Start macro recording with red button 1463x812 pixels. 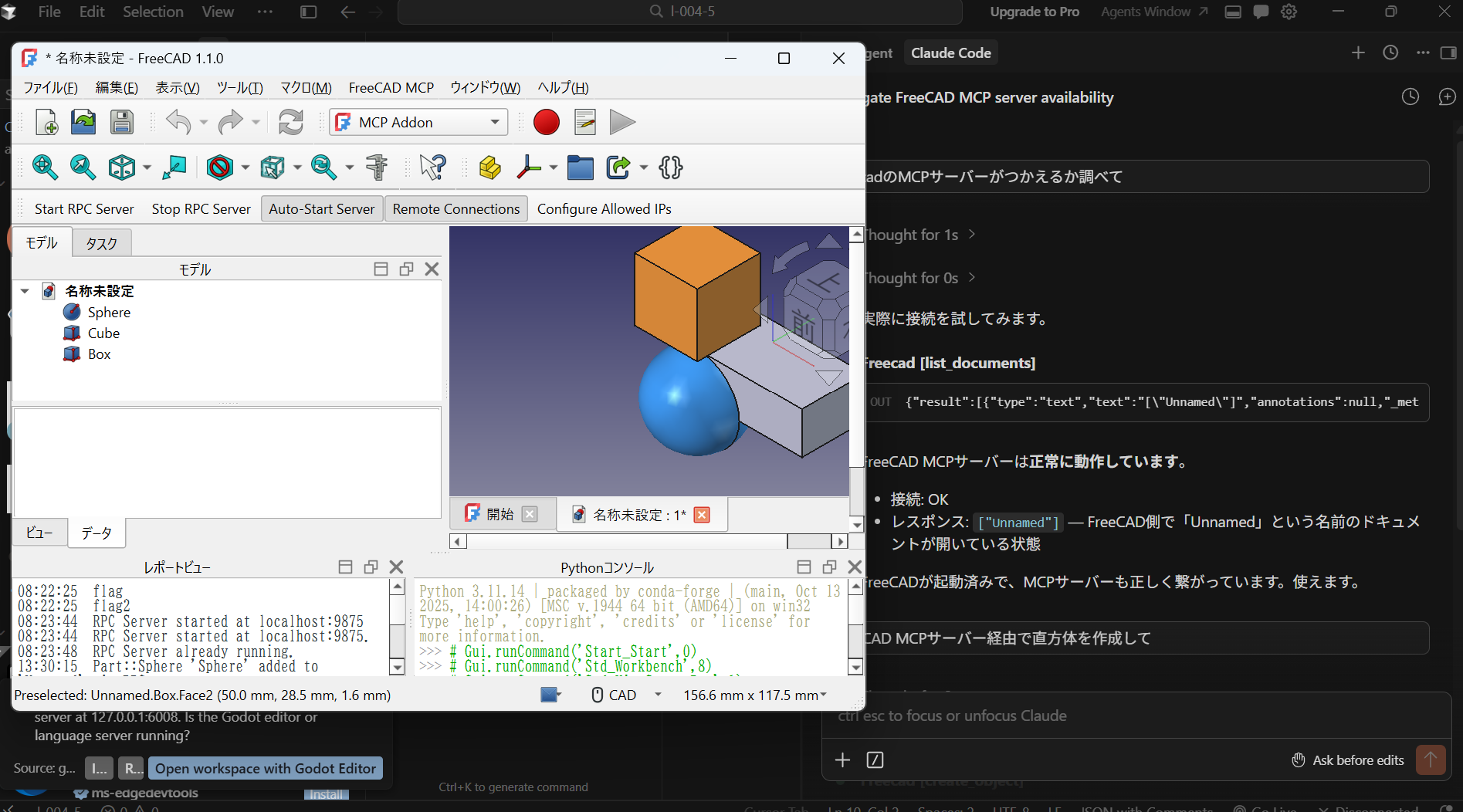(546, 122)
